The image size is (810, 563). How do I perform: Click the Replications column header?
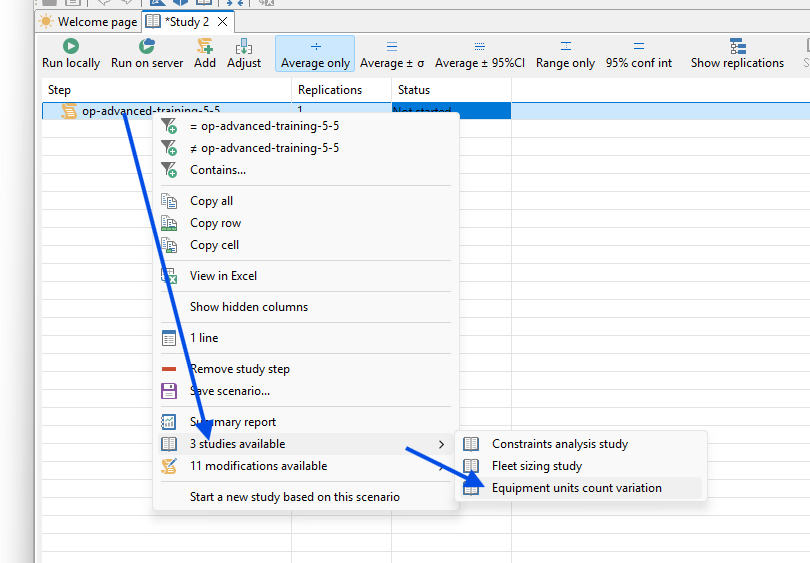(x=341, y=90)
